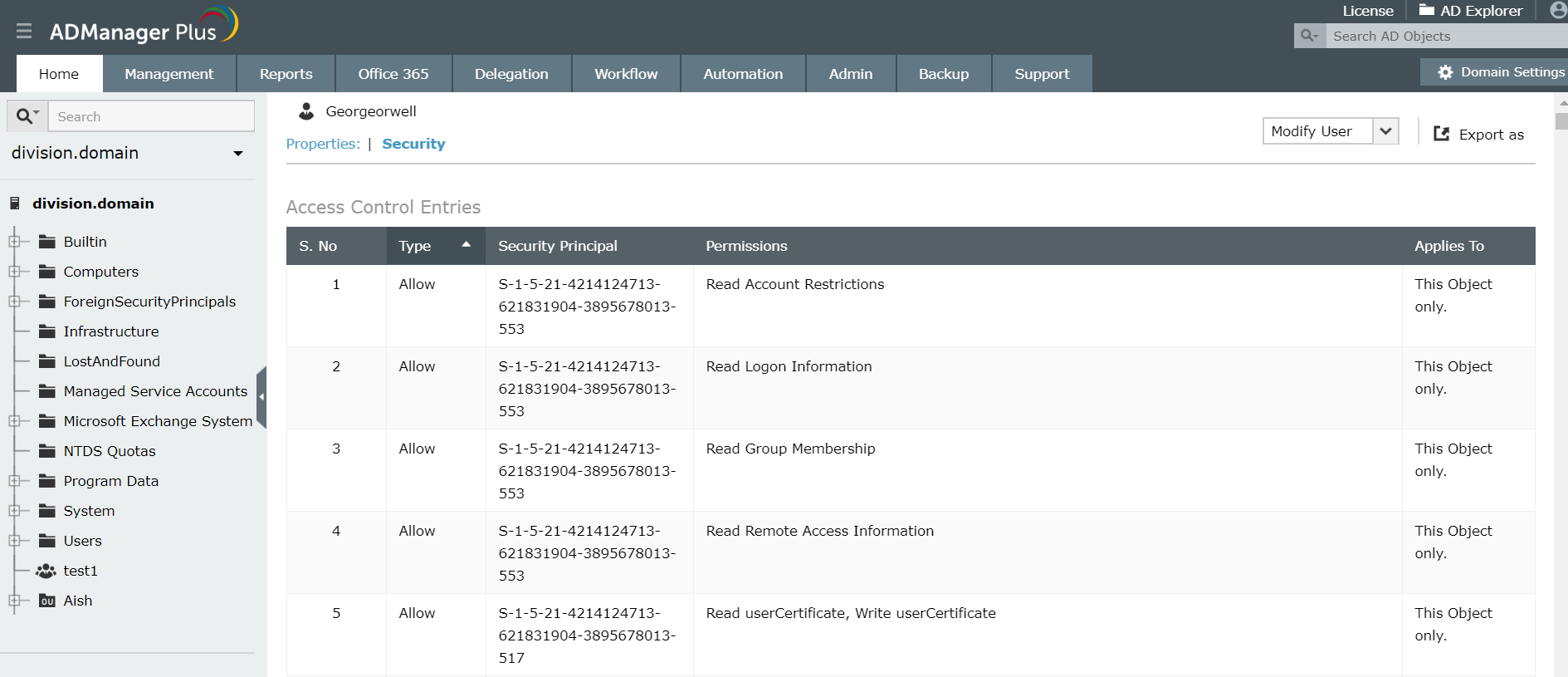Select the Security link
The width and height of the screenshot is (1568, 677).
pyautogui.click(x=413, y=144)
